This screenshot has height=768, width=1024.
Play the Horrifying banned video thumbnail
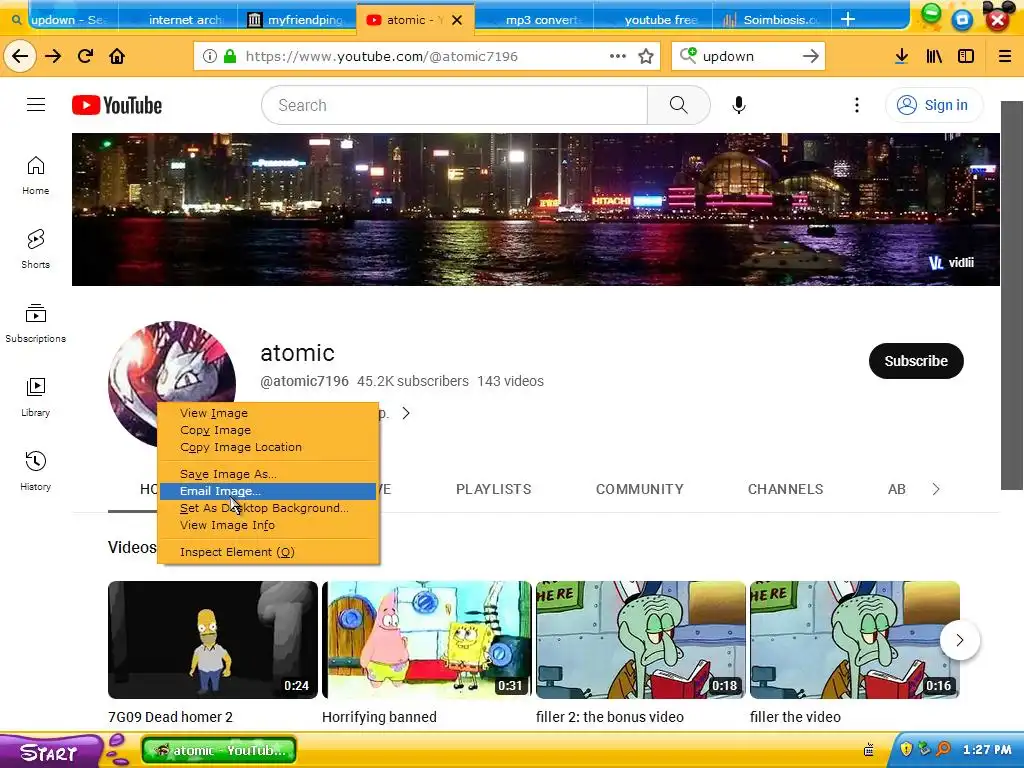[427, 640]
